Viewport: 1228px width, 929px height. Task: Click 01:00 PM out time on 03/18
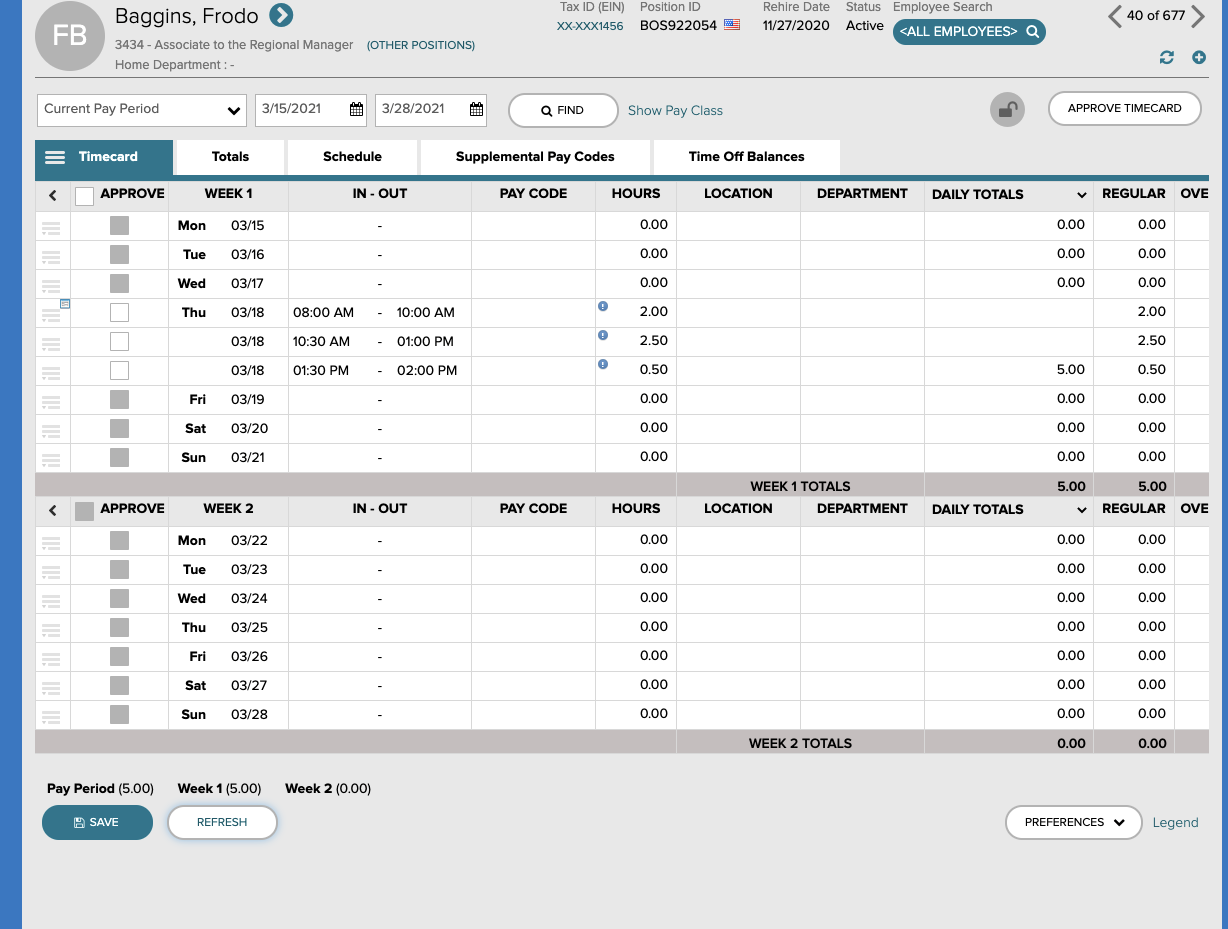[x=425, y=341]
